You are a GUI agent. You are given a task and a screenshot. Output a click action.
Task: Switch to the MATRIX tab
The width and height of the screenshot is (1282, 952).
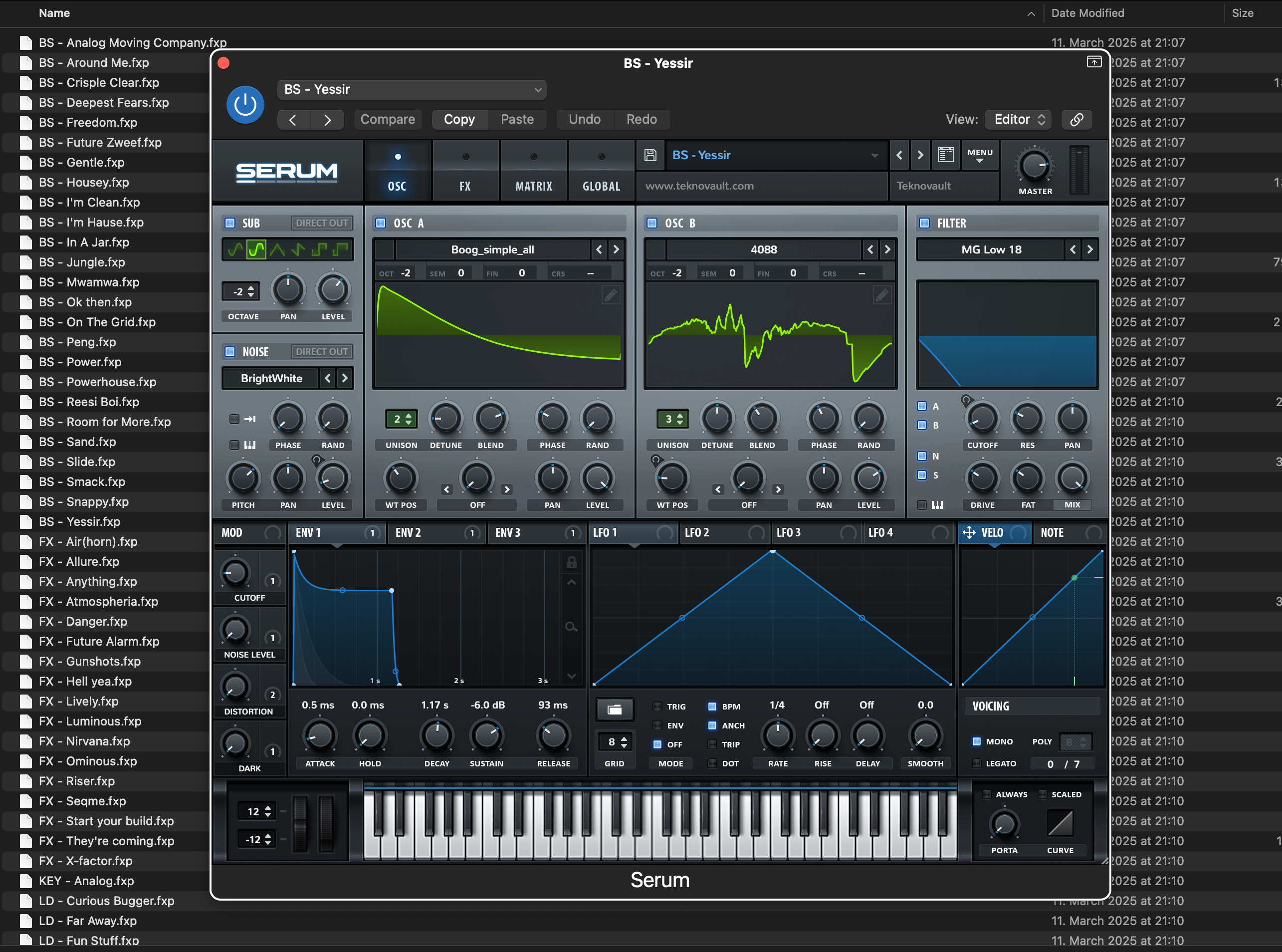[534, 171]
